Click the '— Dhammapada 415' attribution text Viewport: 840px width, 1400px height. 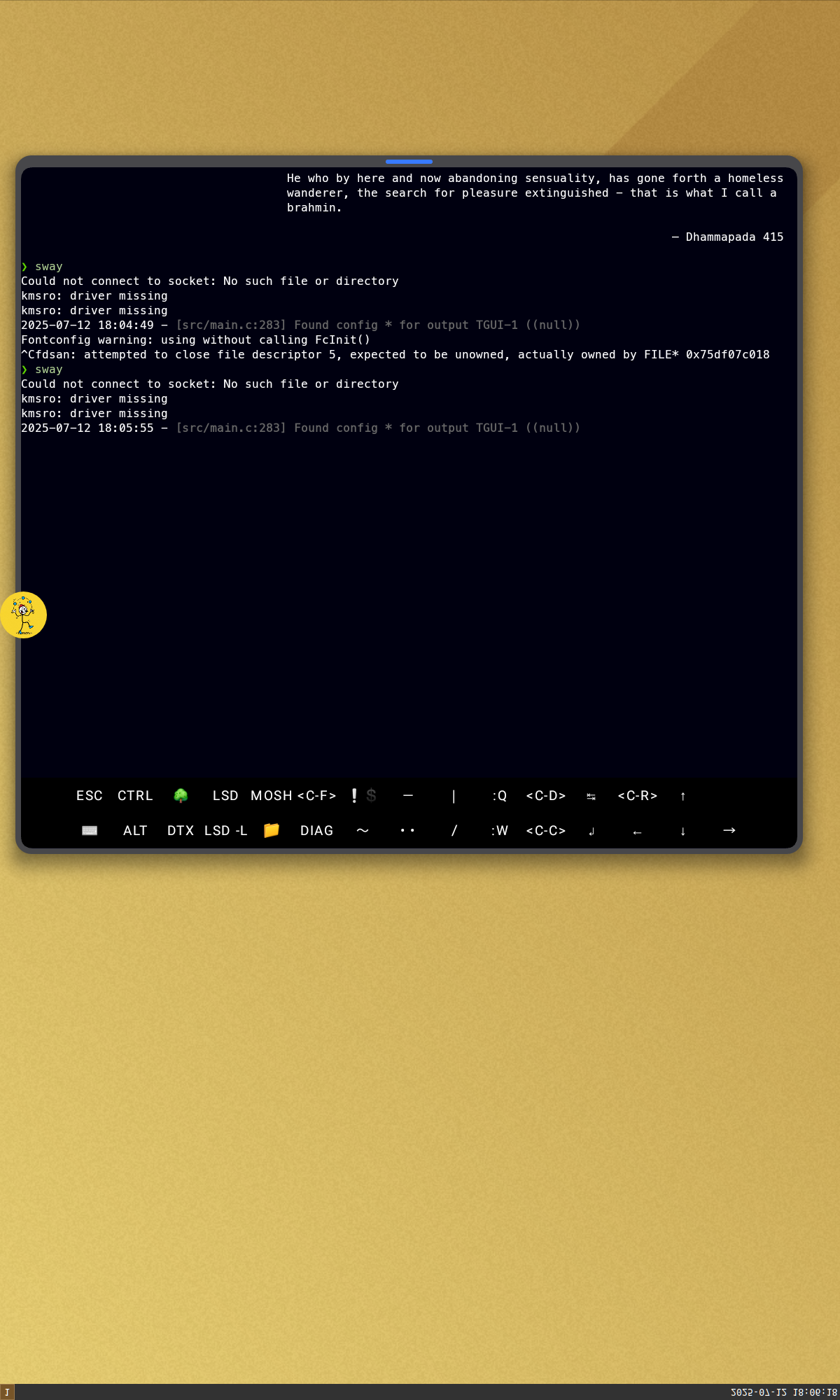(x=727, y=237)
